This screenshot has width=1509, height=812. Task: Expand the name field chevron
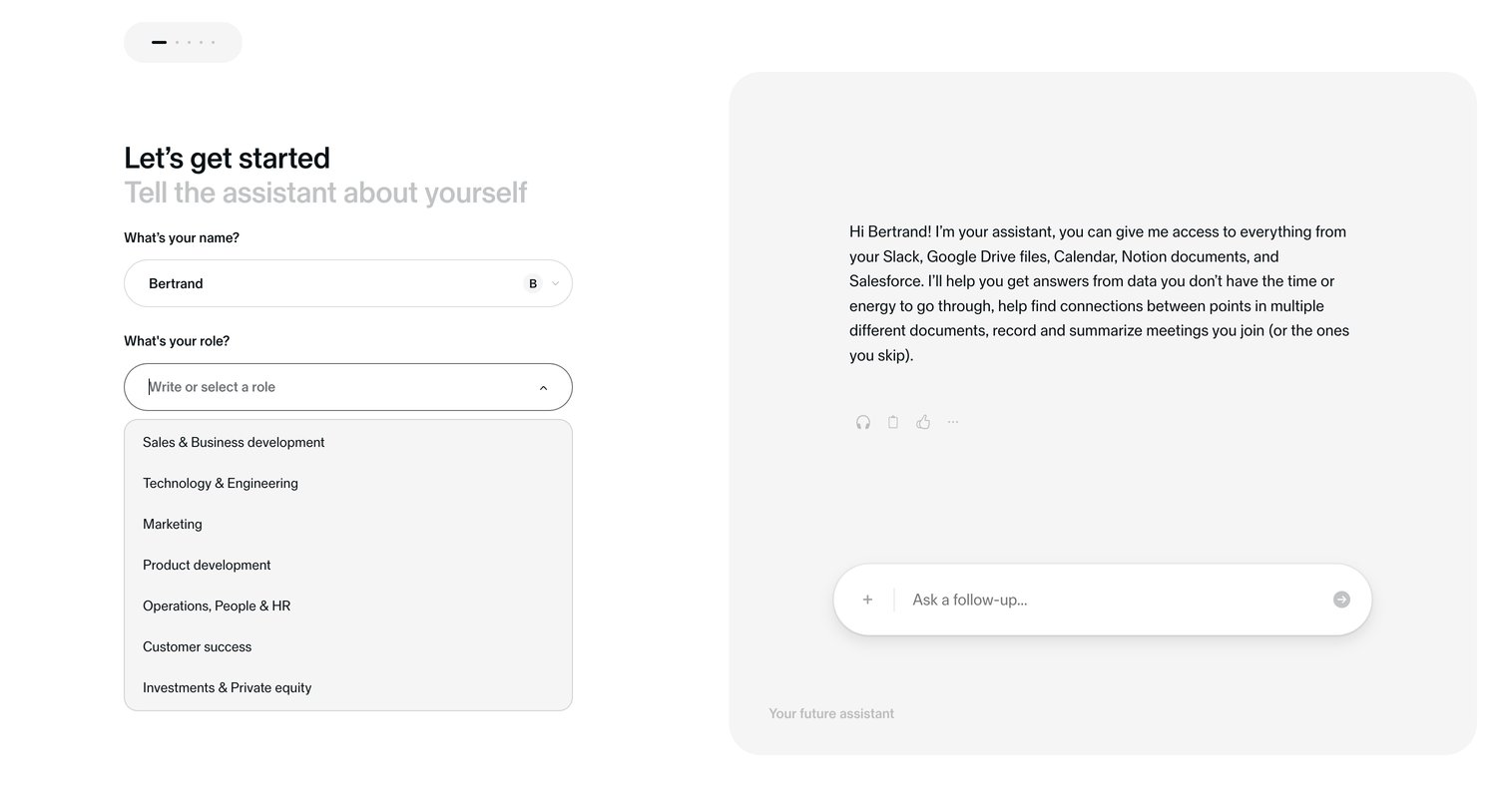[x=556, y=283]
